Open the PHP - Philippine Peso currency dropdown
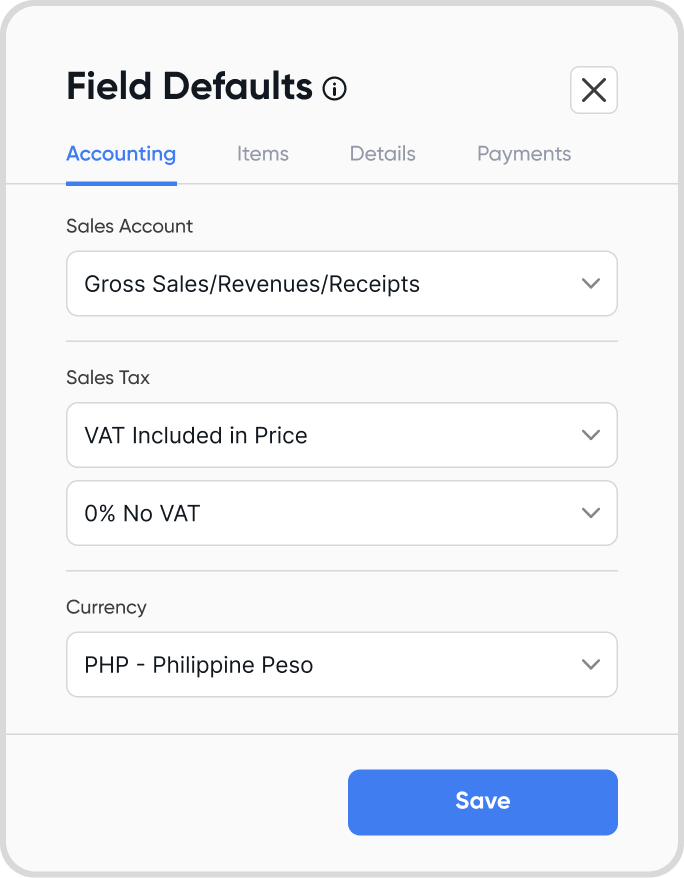684x878 pixels. [341, 665]
